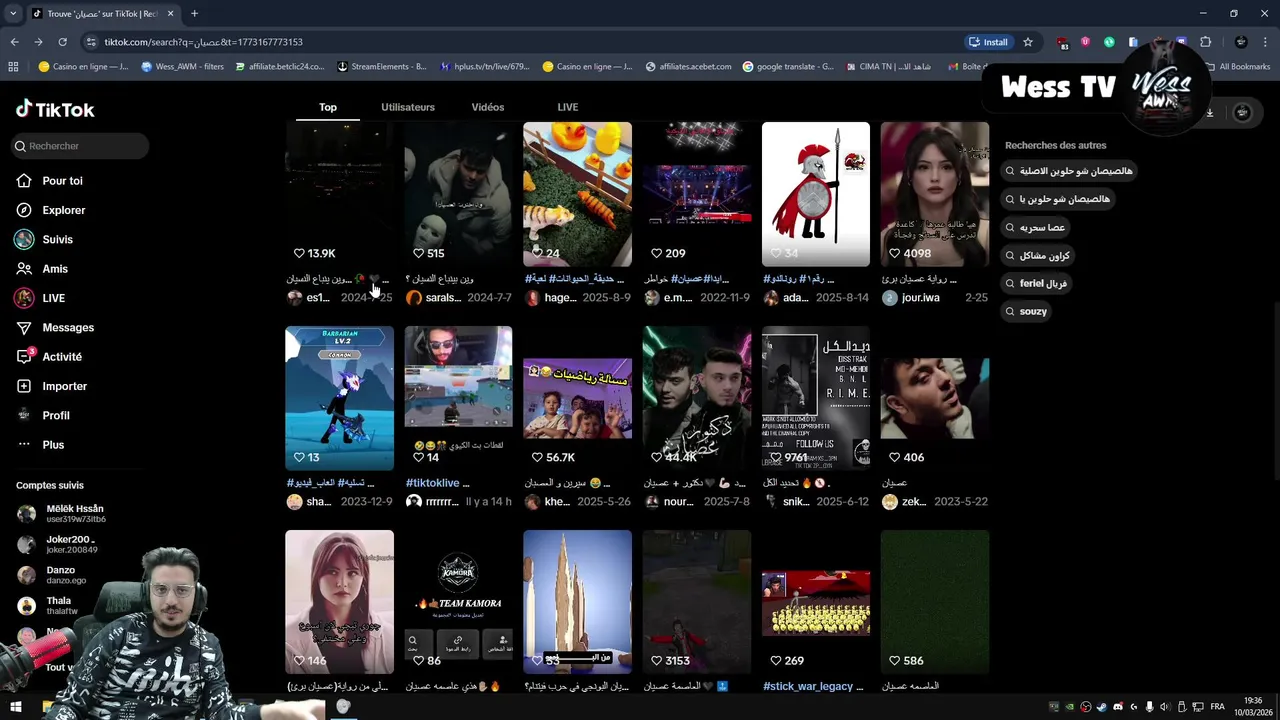Open Chrome extensions puzzle icon
The width and height of the screenshot is (1280, 720).
click(x=1205, y=42)
